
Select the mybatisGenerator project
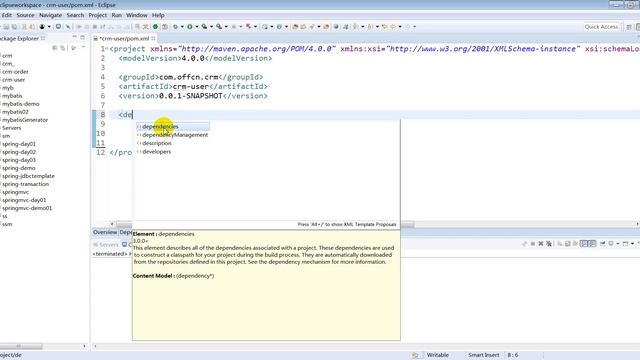[x=25, y=120]
